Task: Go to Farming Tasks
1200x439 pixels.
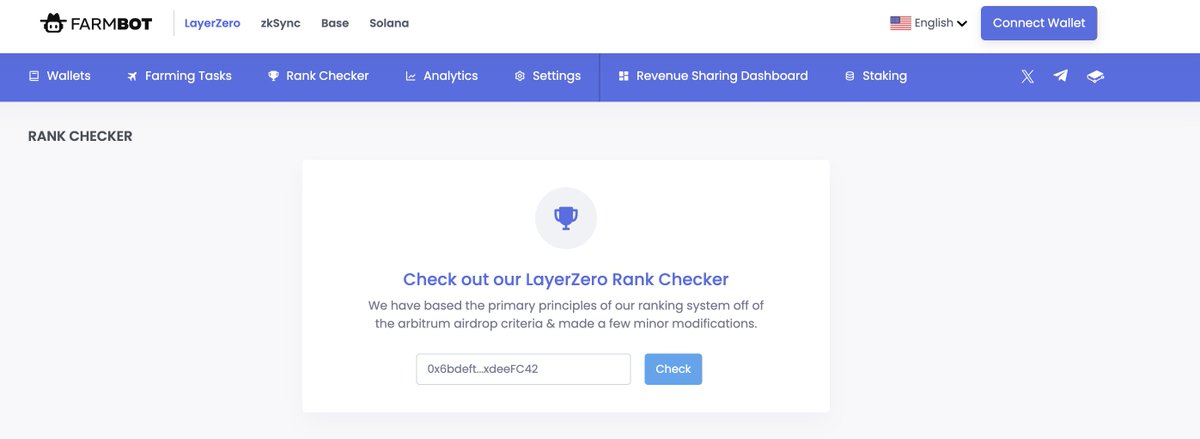Action: pyautogui.click(x=179, y=76)
